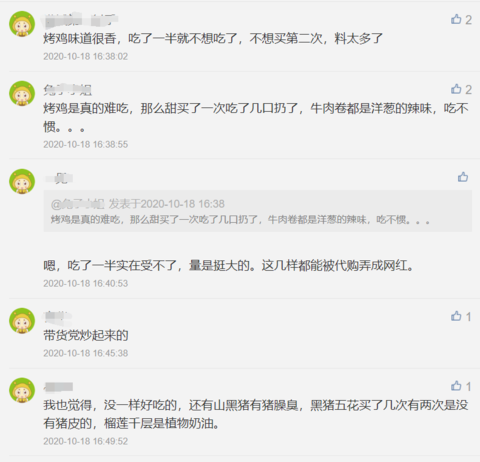Viewport: 480px width, 462px height.
Task: Open username above 带货党炒起来的
Action: [57, 317]
